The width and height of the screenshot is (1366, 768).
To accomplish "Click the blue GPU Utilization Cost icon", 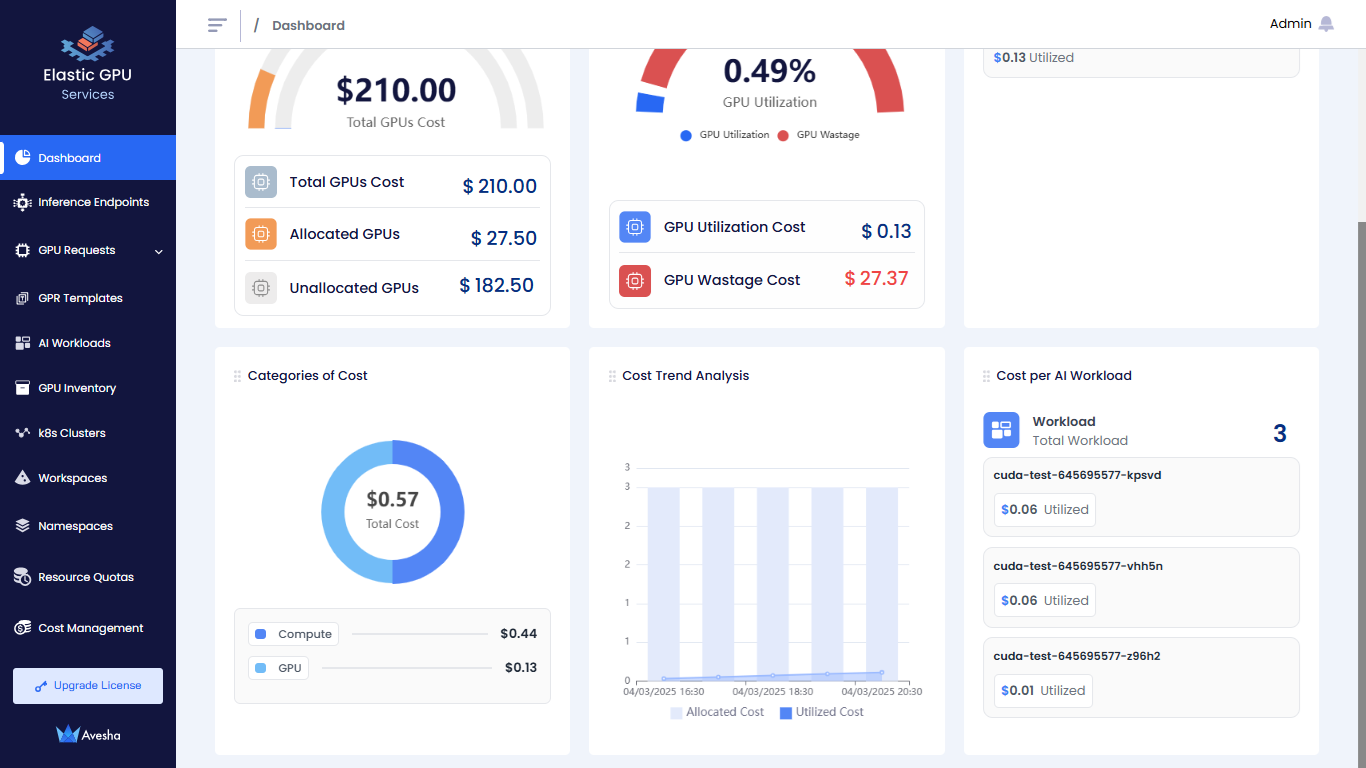I will tap(635, 227).
